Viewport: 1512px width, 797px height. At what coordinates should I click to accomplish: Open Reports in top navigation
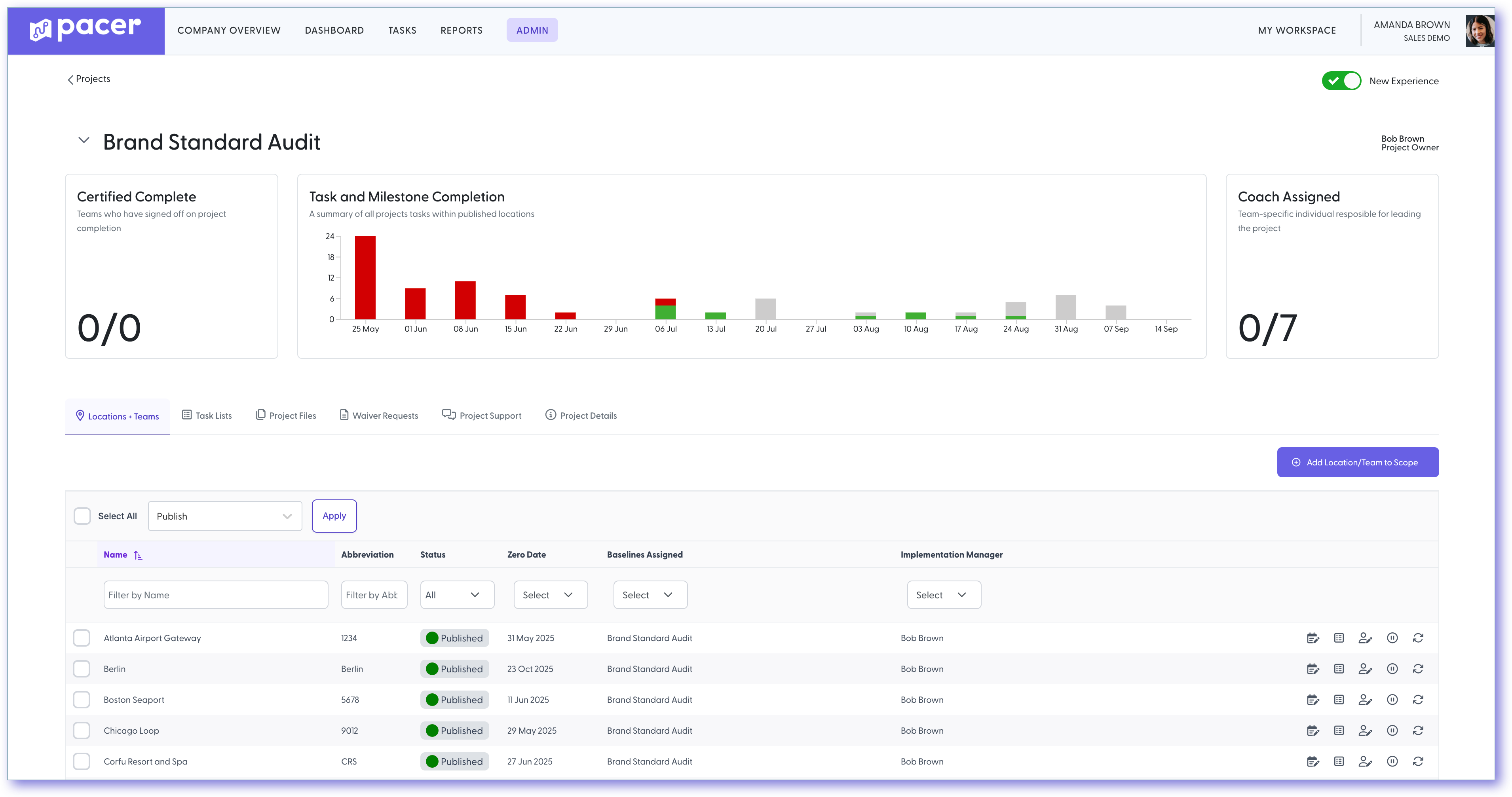[462, 30]
